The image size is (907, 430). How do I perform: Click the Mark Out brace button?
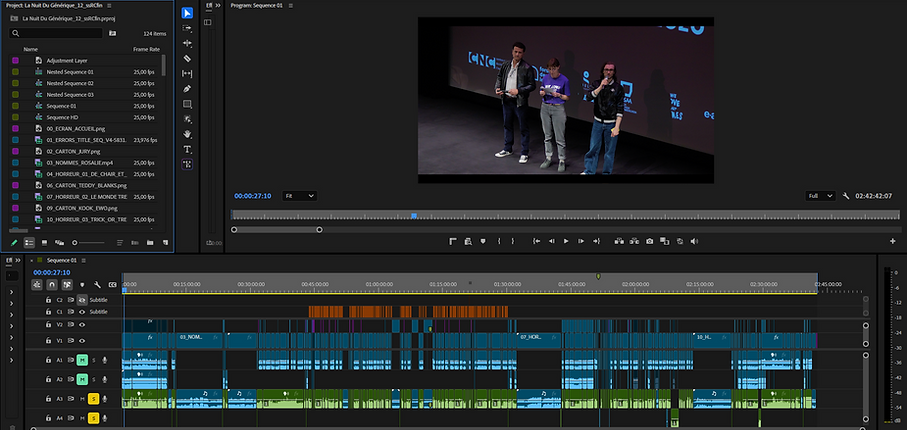click(x=513, y=241)
